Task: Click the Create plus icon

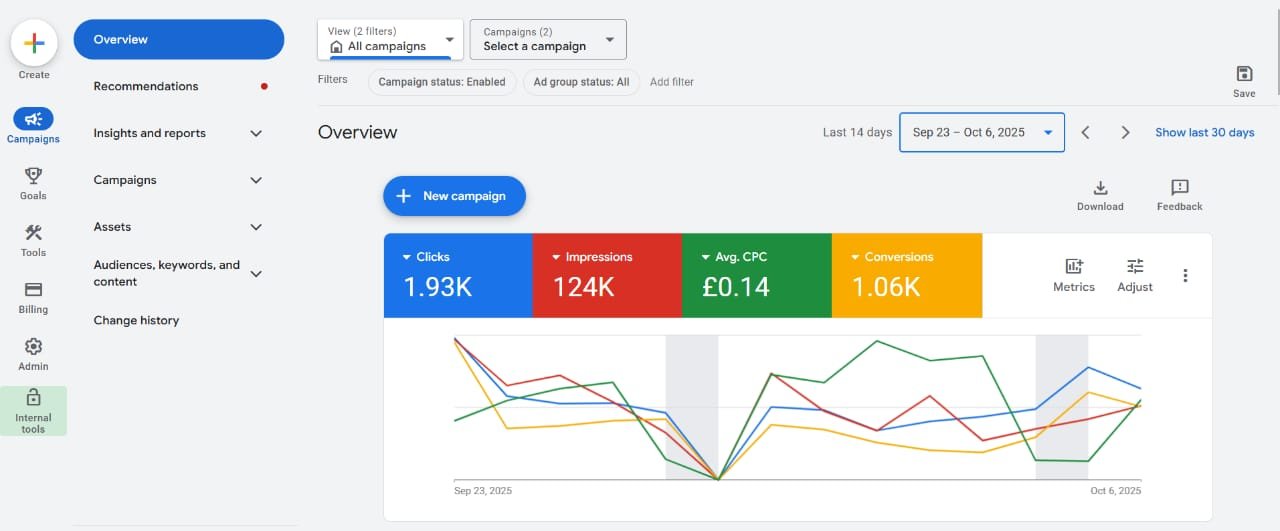Action: pos(34,43)
